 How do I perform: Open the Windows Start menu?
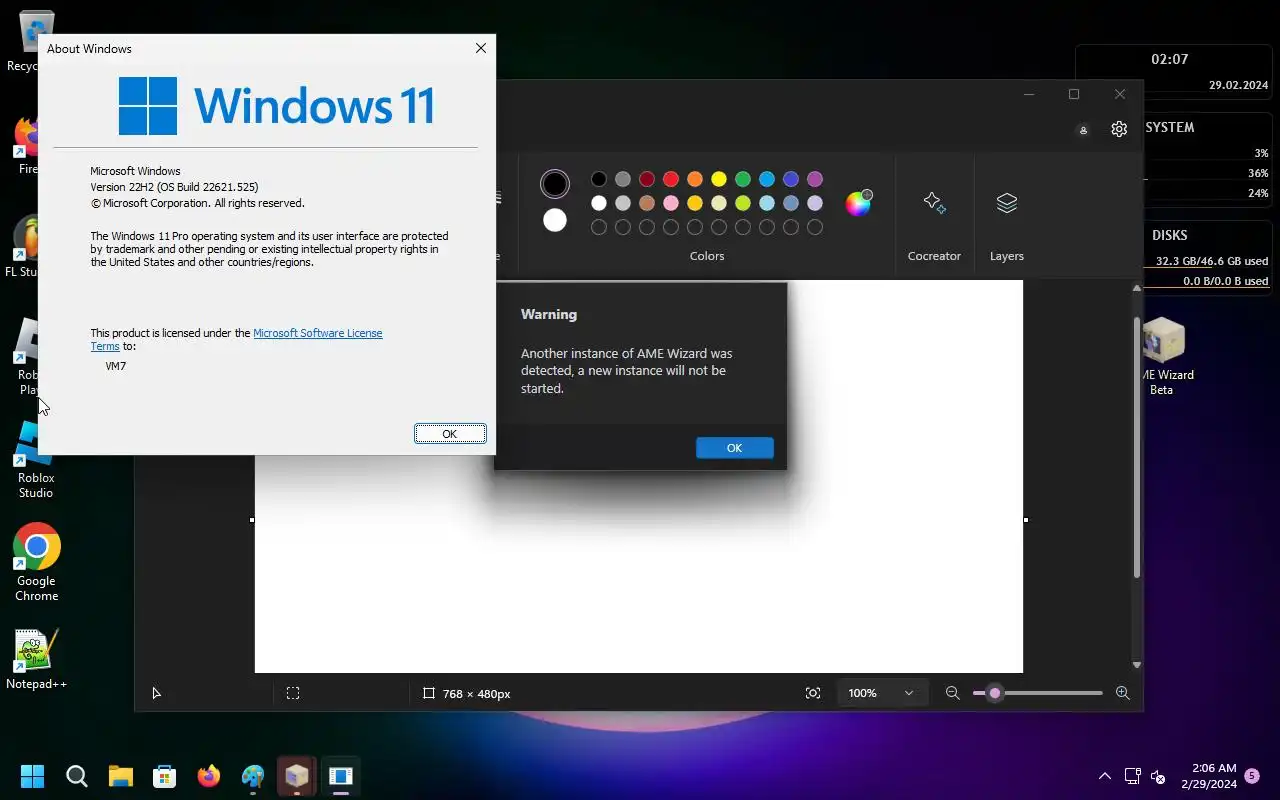(x=32, y=776)
